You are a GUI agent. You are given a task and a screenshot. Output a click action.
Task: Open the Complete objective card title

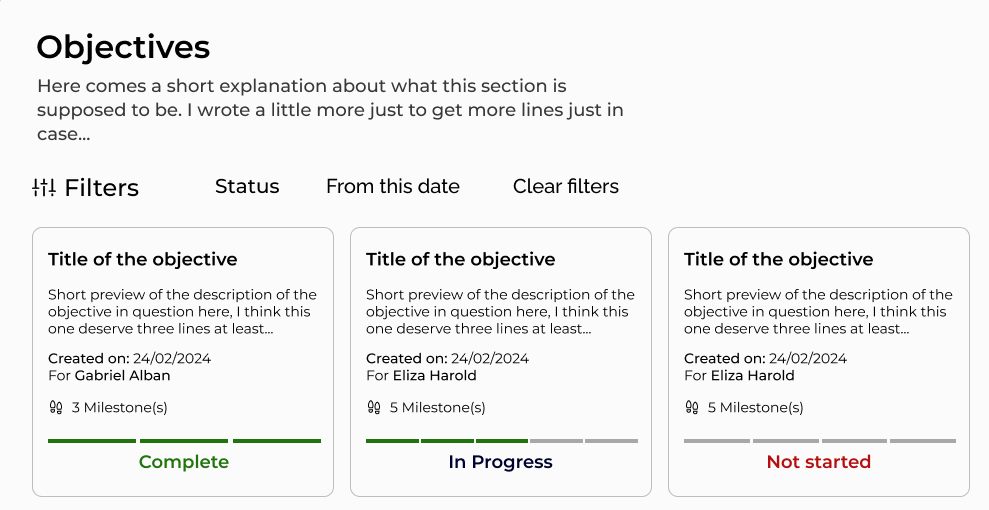[143, 259]
